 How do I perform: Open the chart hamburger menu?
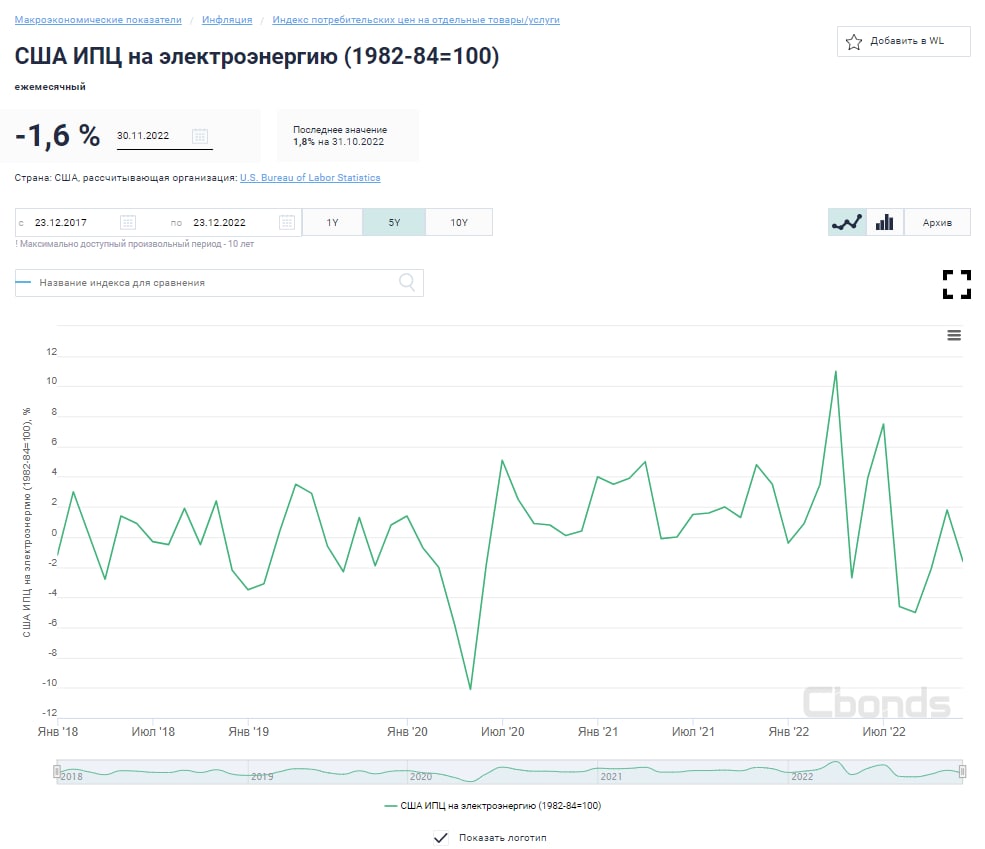[954, 335]
